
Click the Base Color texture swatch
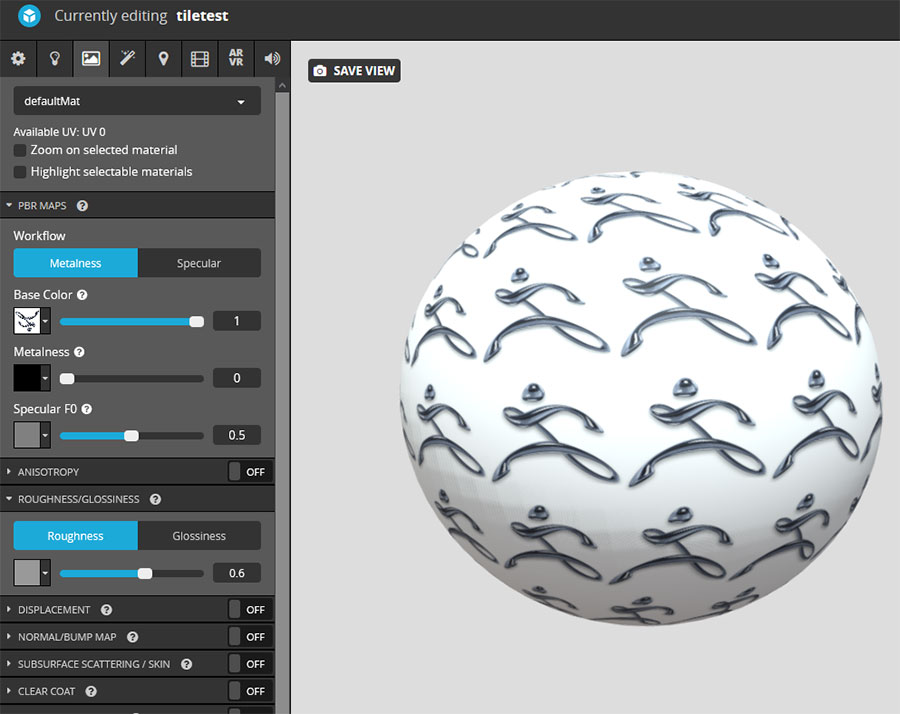pyautogui.click(x=27, y=321)
